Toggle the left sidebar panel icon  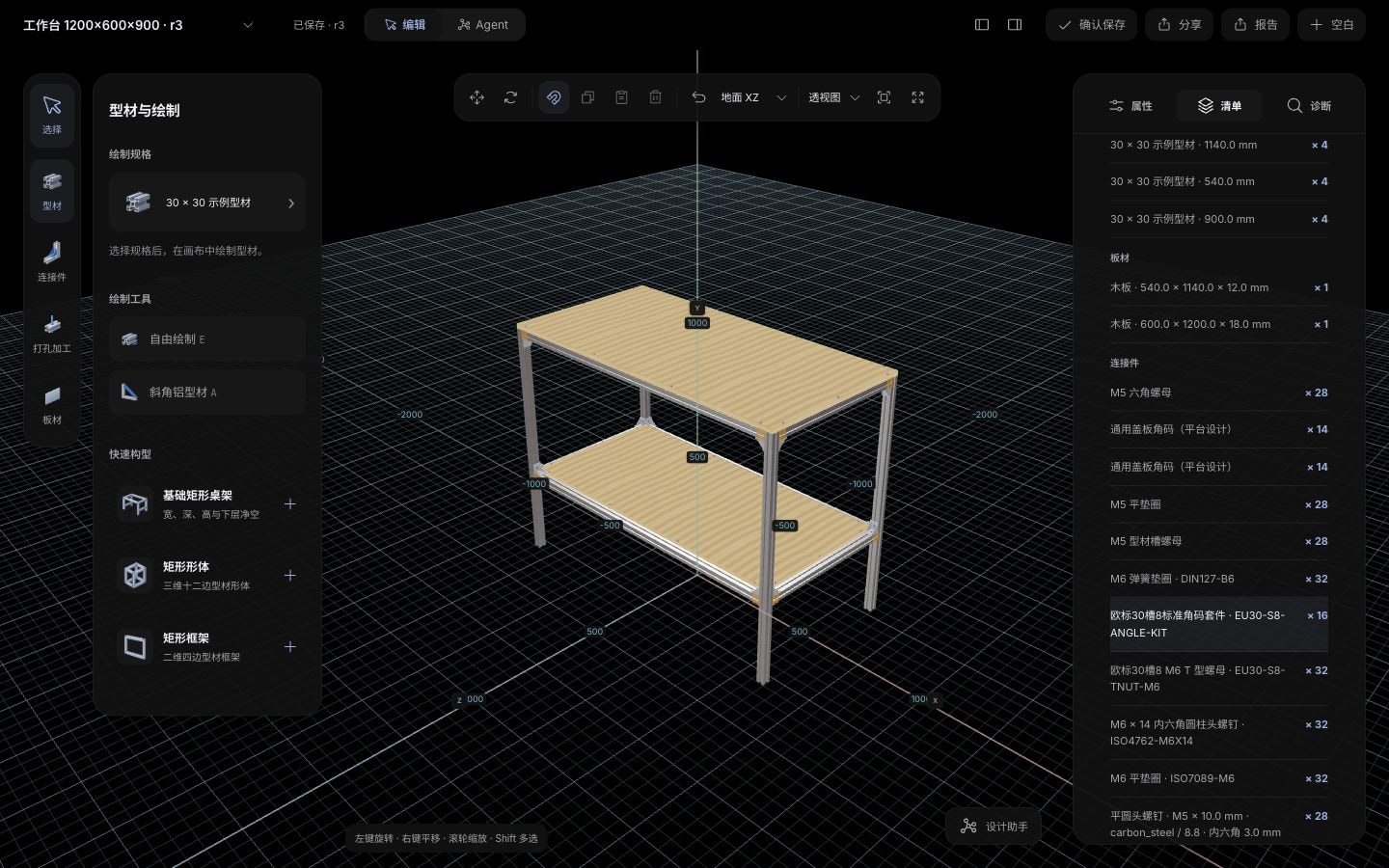[982, 25]
